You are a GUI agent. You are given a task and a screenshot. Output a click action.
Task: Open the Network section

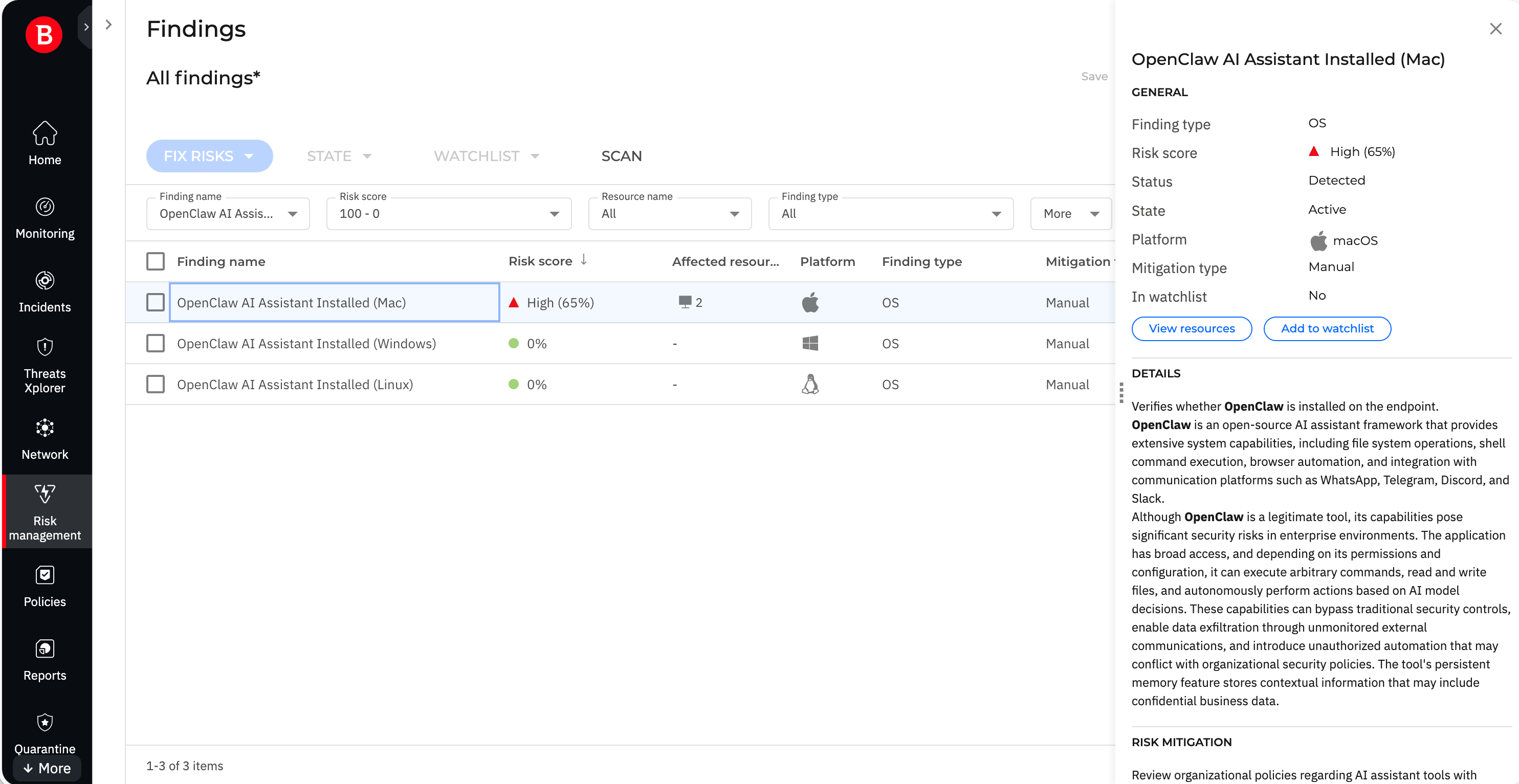coord(45,437)
